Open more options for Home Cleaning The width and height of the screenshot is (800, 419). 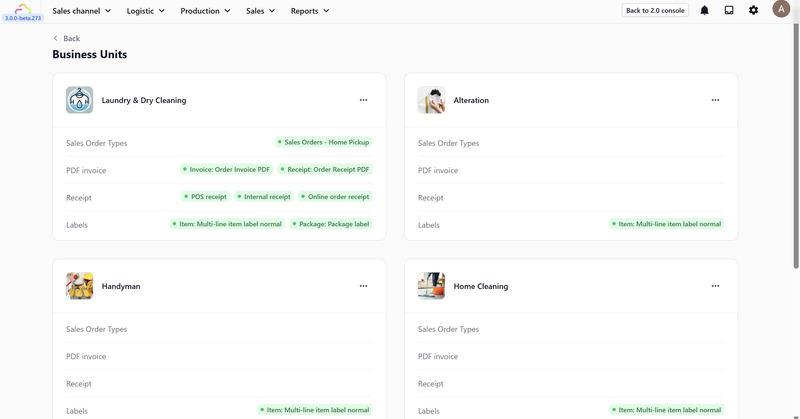[715, 286]
